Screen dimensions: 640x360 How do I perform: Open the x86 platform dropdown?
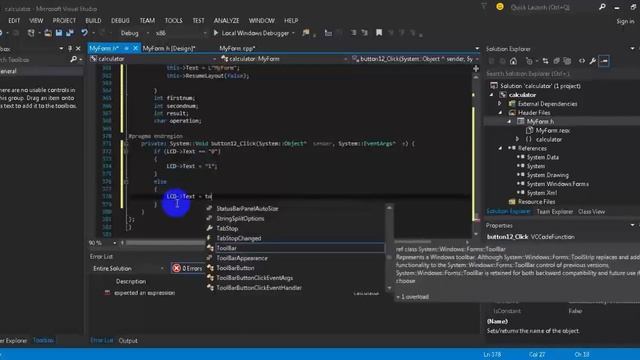point(180,33)
